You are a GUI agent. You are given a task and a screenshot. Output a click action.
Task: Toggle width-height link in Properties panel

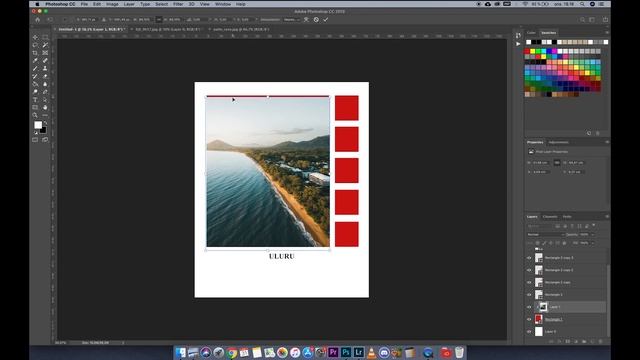[557, 162]
